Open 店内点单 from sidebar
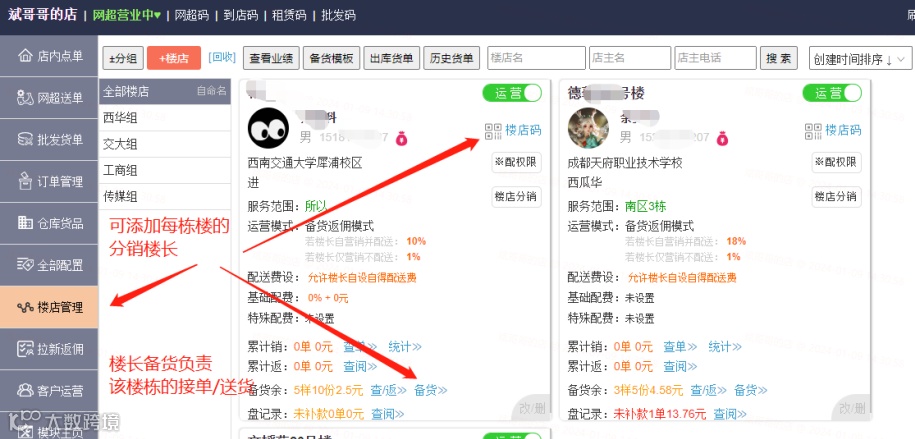Viewport: 915px width, 439px height. [x=49, y=56]
